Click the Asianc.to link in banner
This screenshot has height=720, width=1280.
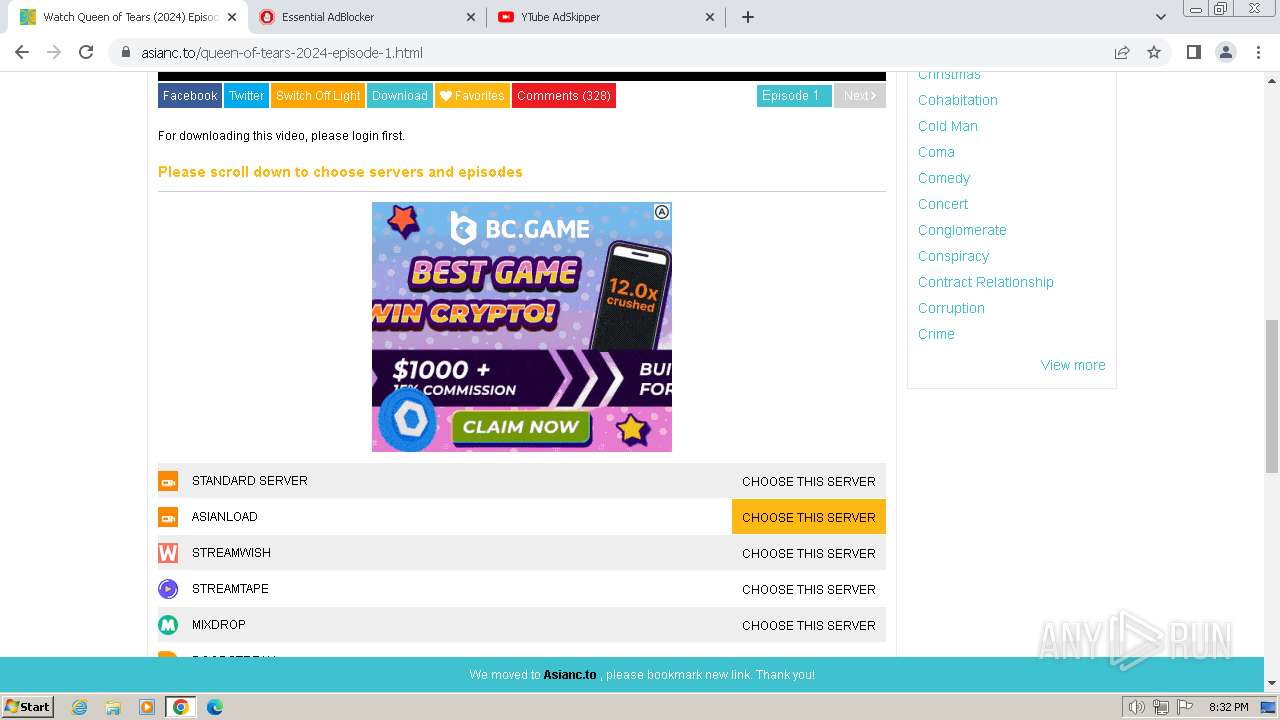click(x=570, y=675)
